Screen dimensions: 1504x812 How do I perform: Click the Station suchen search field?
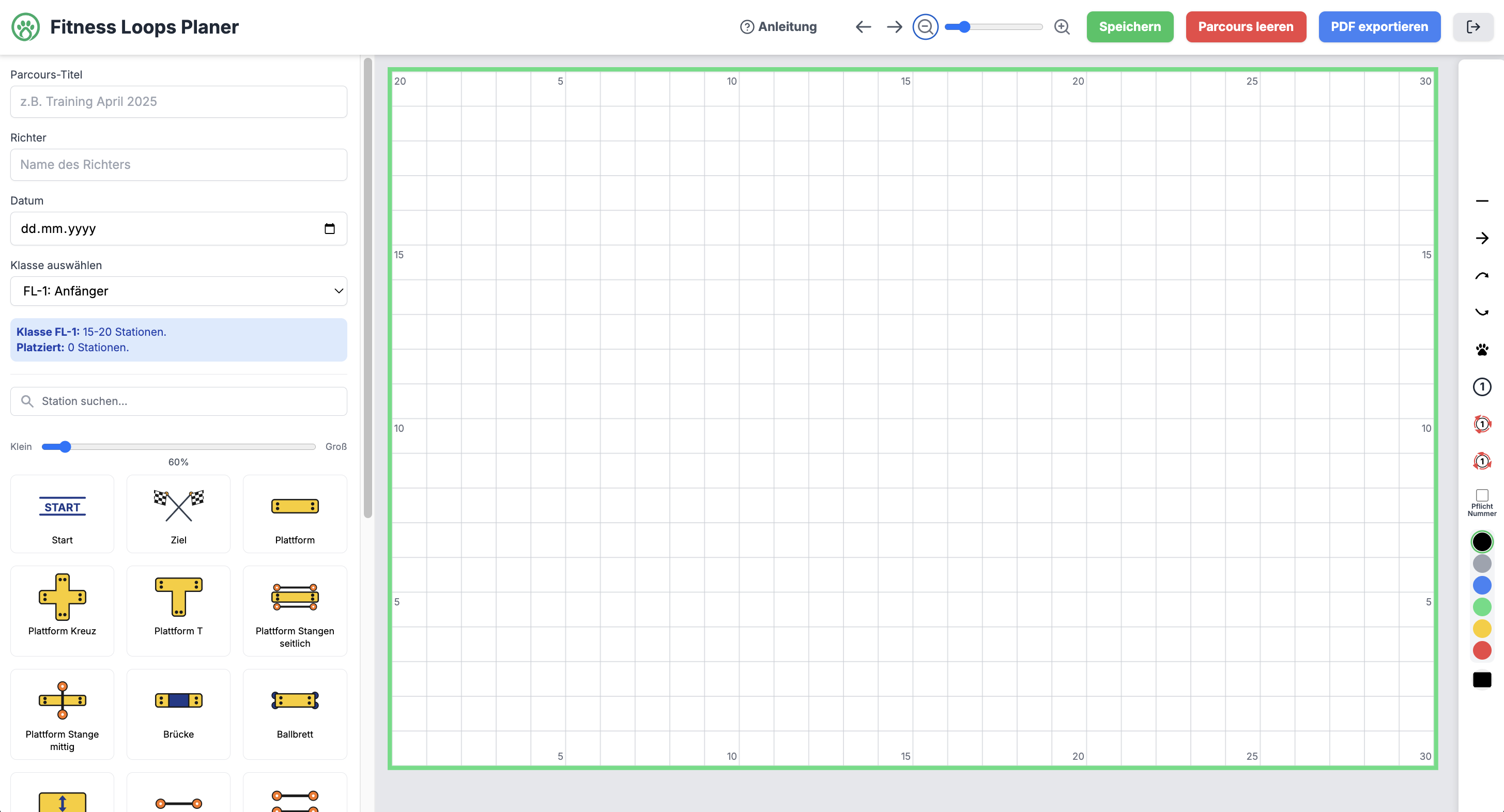179,401
